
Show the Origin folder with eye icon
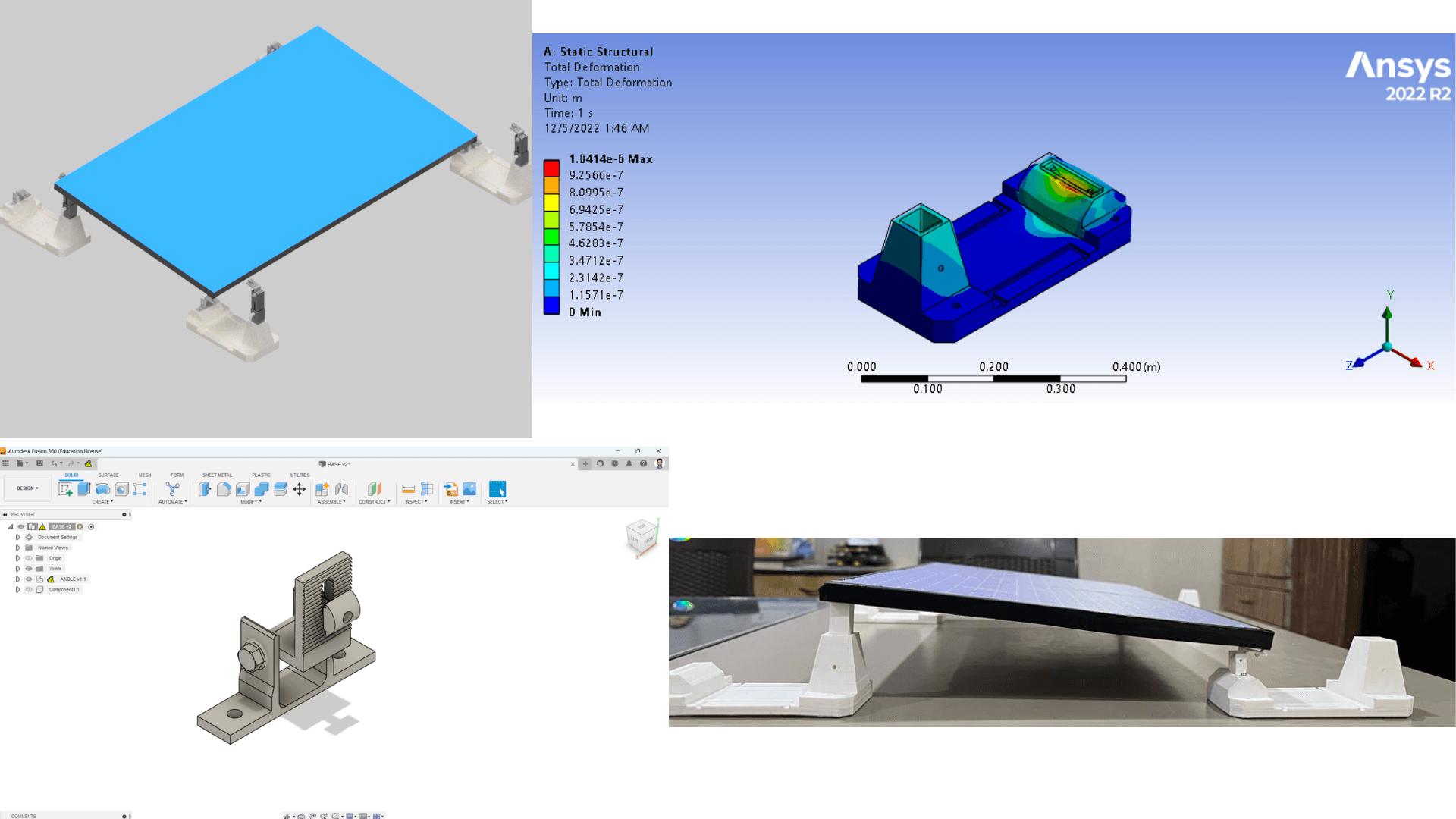tap(29, 558)
